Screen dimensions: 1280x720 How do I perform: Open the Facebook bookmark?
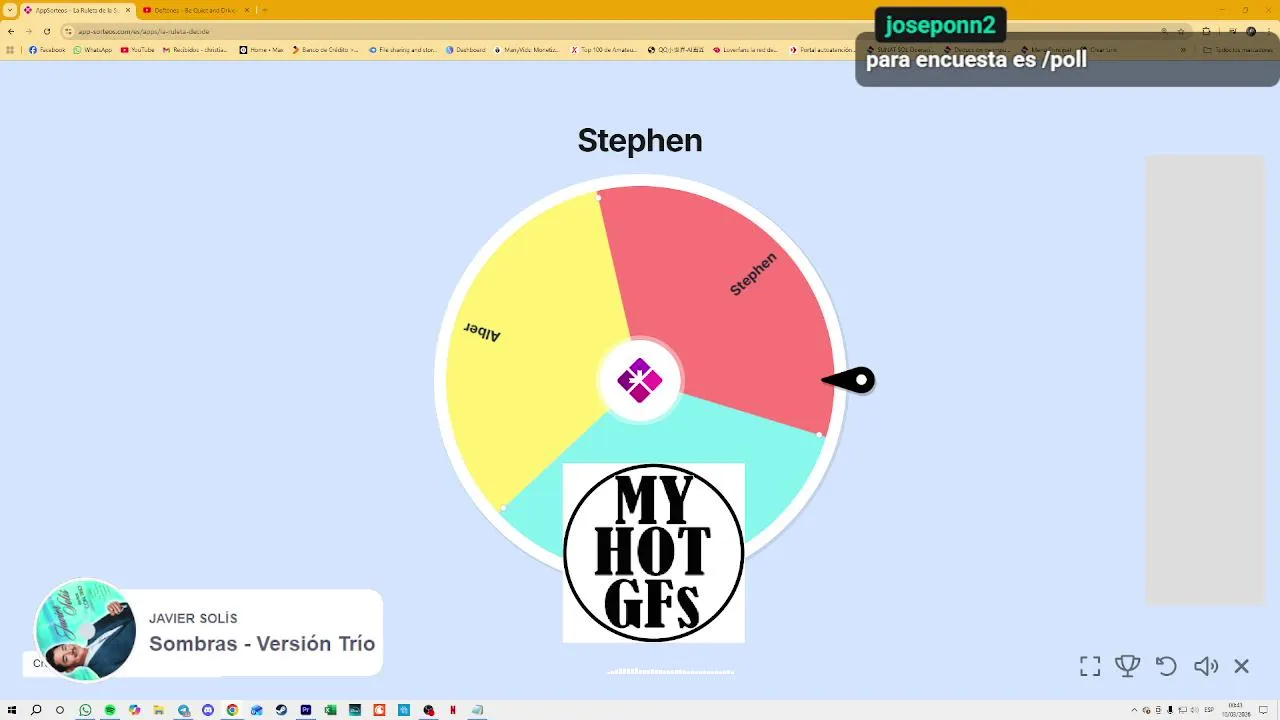tap(47, 49)
